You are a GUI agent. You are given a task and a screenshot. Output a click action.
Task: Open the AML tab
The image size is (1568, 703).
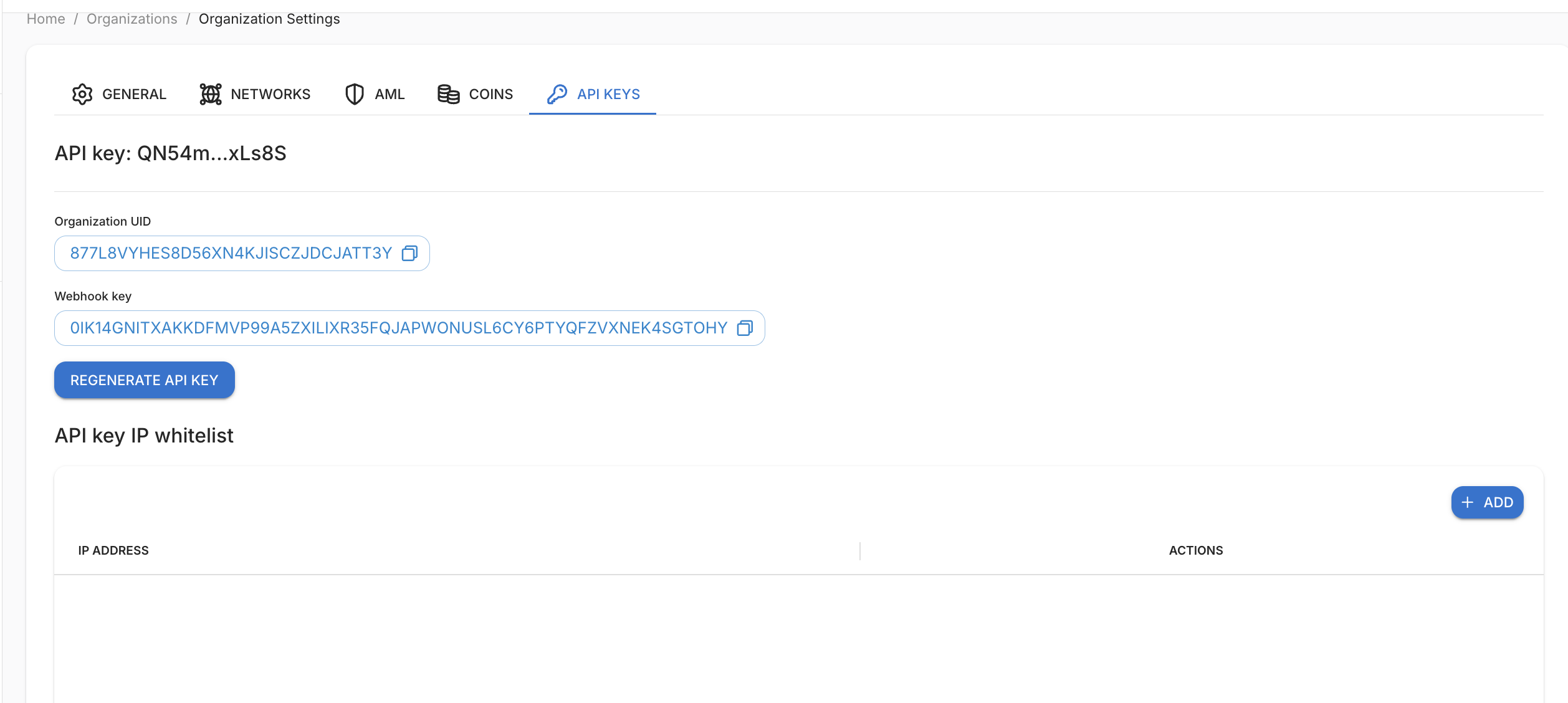[x=375, y=94]
